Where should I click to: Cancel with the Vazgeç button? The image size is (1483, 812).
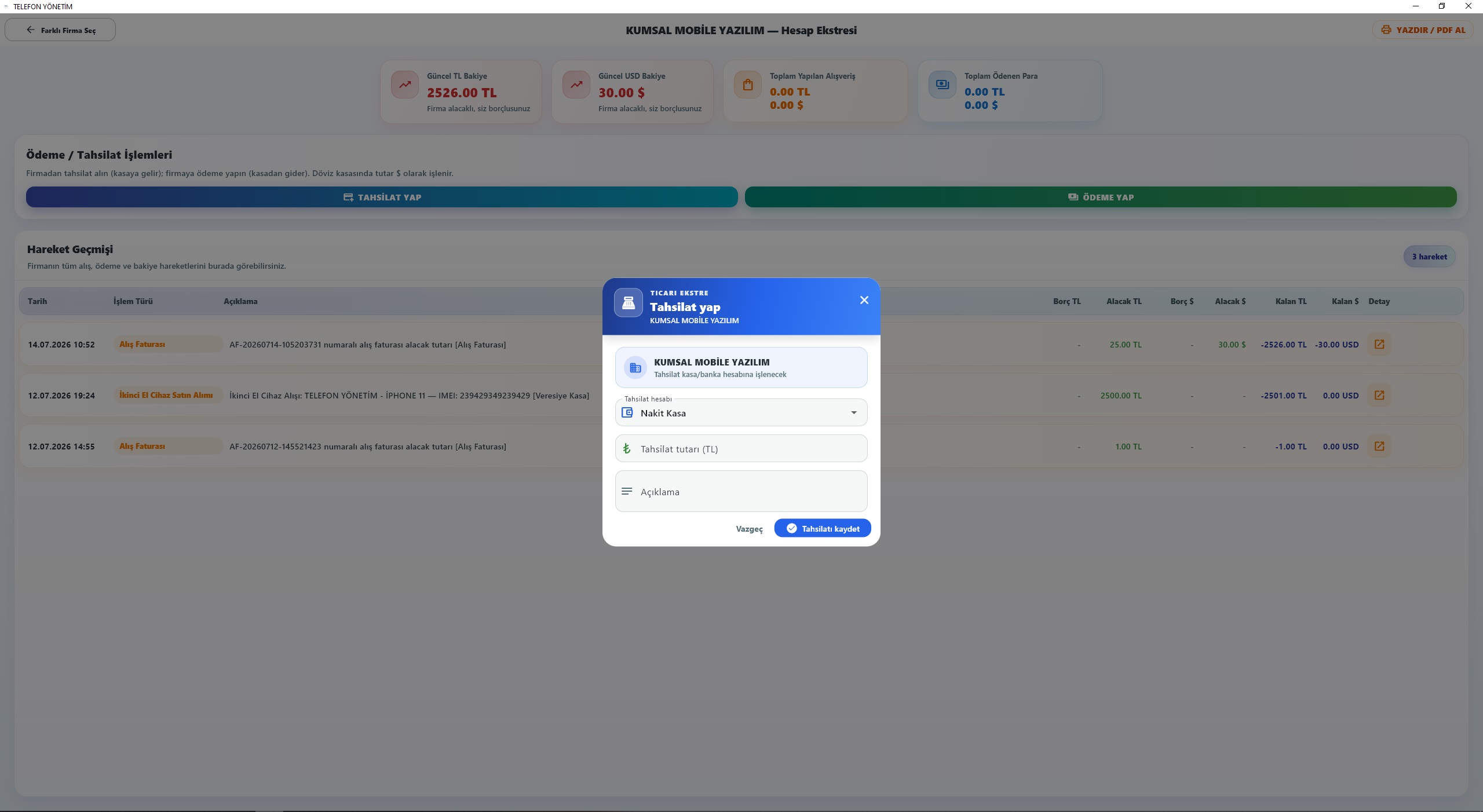coord(749,529)
